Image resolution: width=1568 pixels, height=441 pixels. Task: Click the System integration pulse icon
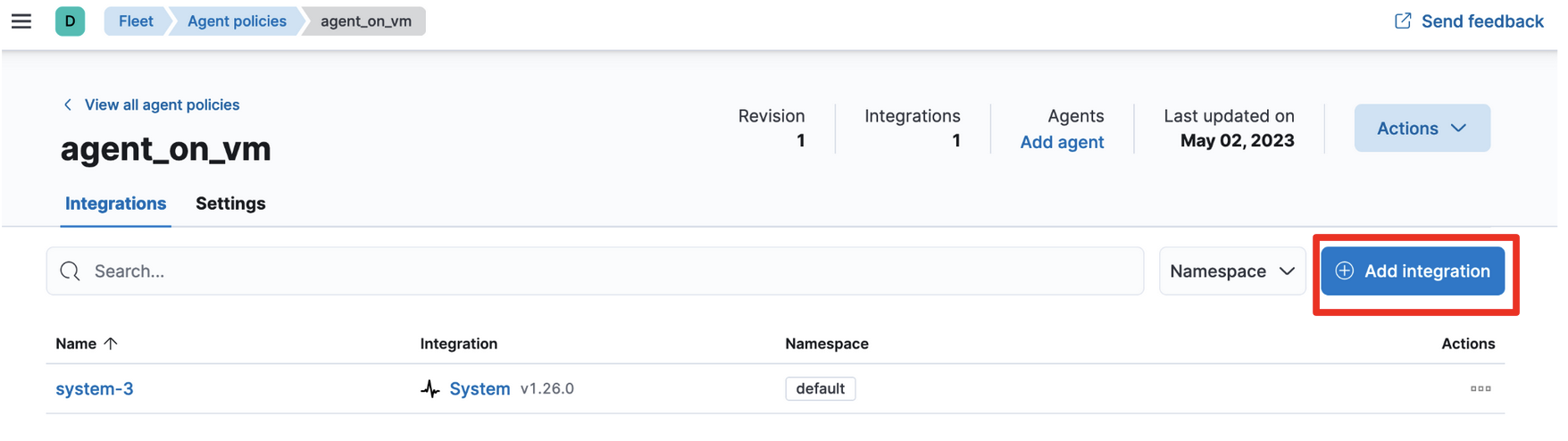tap(430, 389)
